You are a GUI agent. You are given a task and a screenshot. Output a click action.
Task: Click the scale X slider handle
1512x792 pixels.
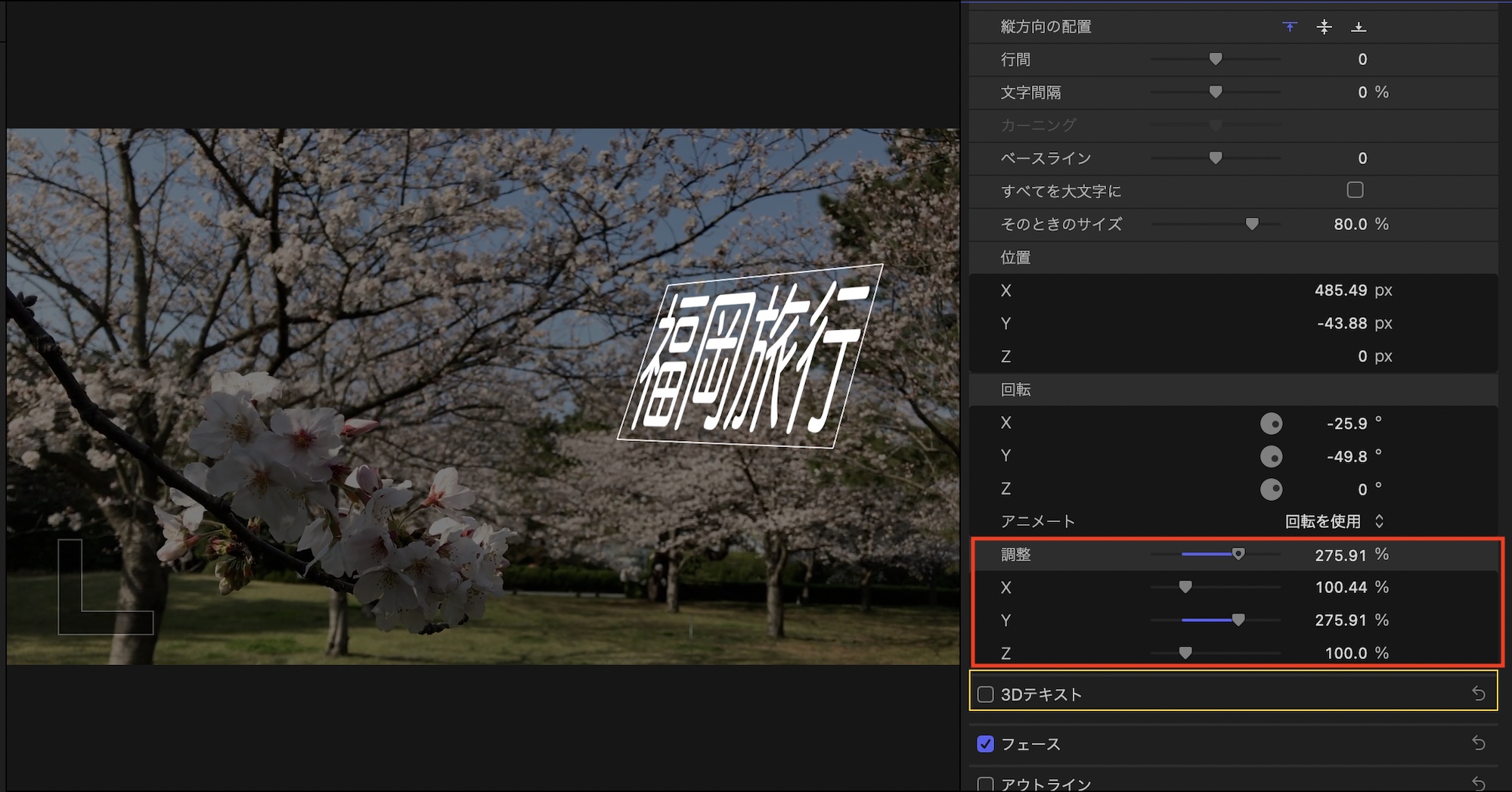click(1185, 587)
